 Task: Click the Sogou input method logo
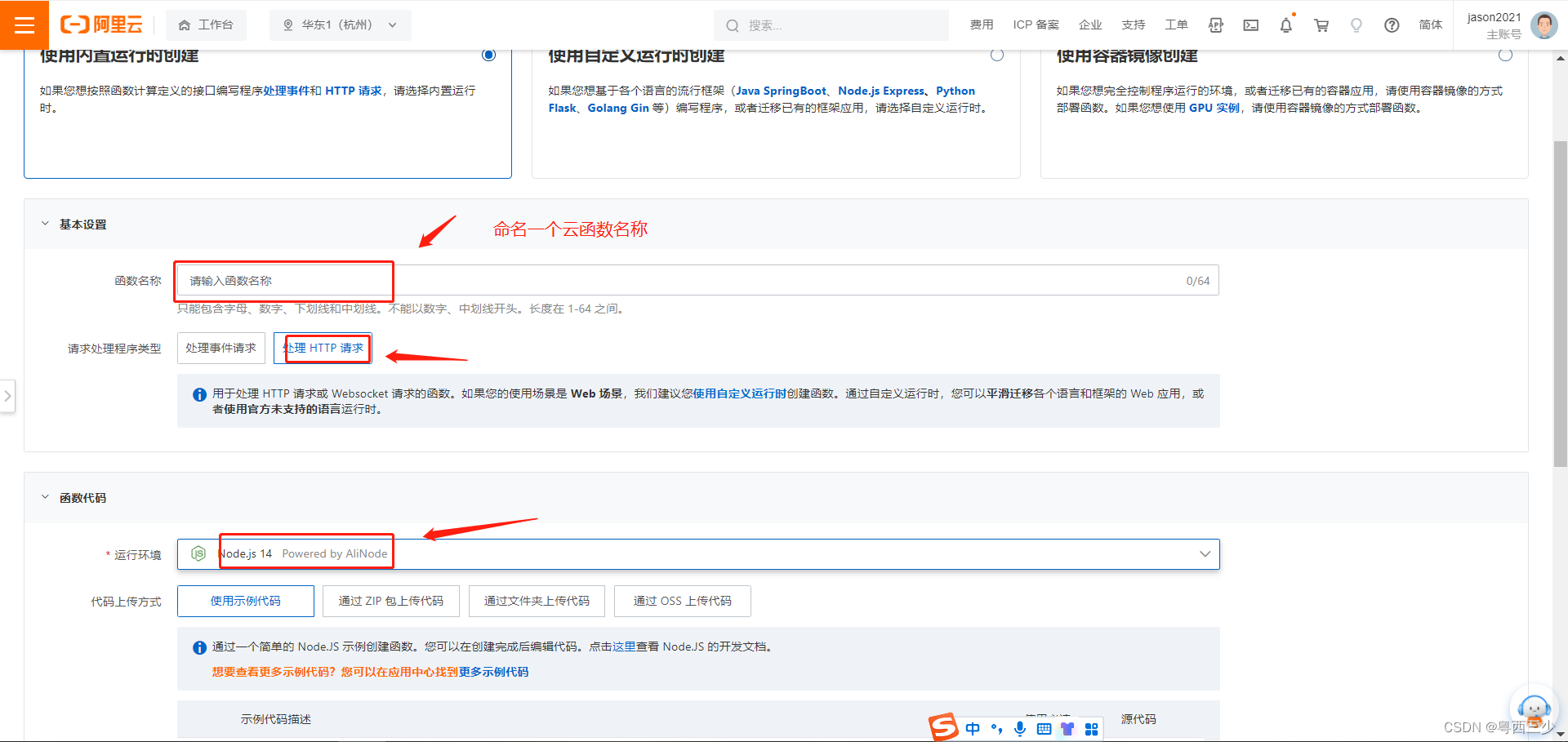944,727
